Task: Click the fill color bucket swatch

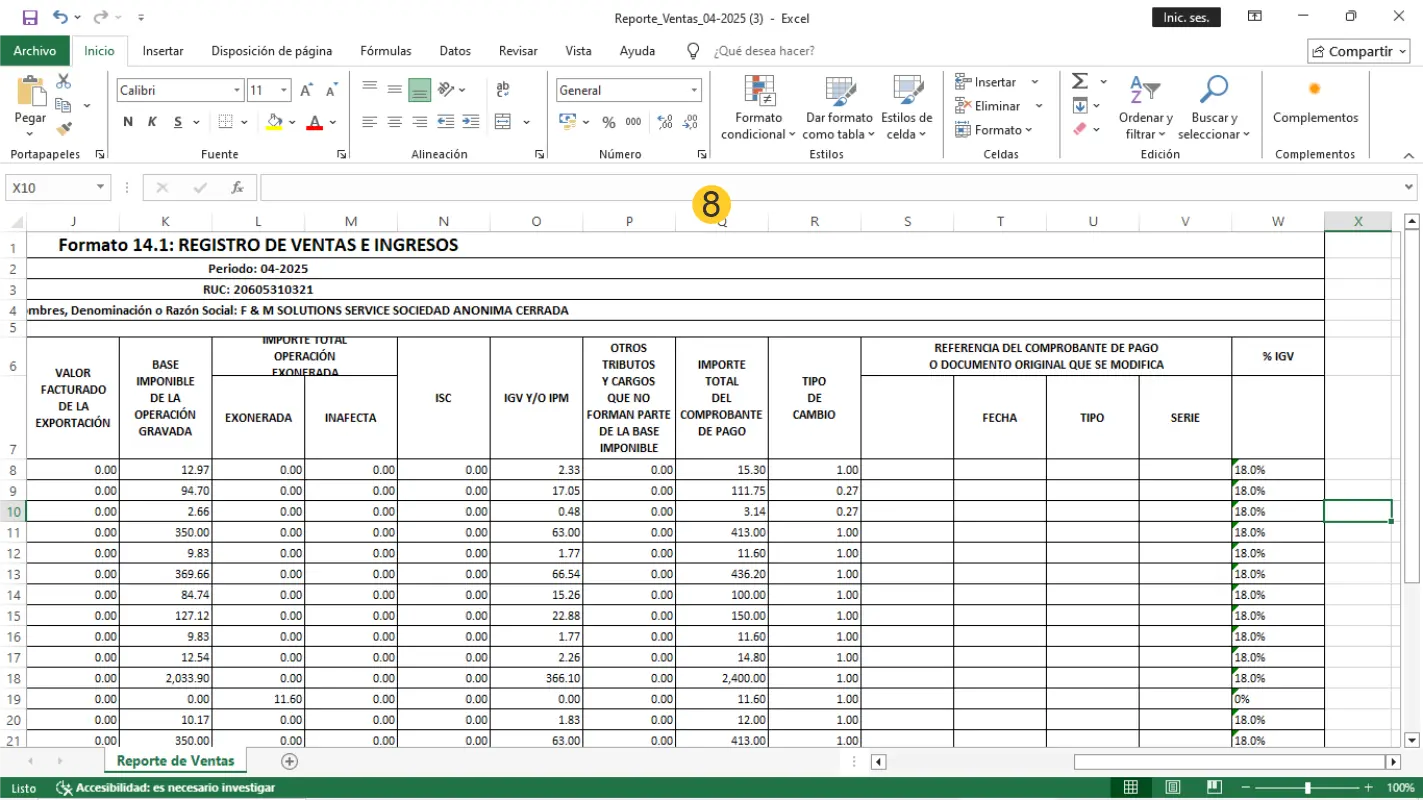Action: (275, 122)
